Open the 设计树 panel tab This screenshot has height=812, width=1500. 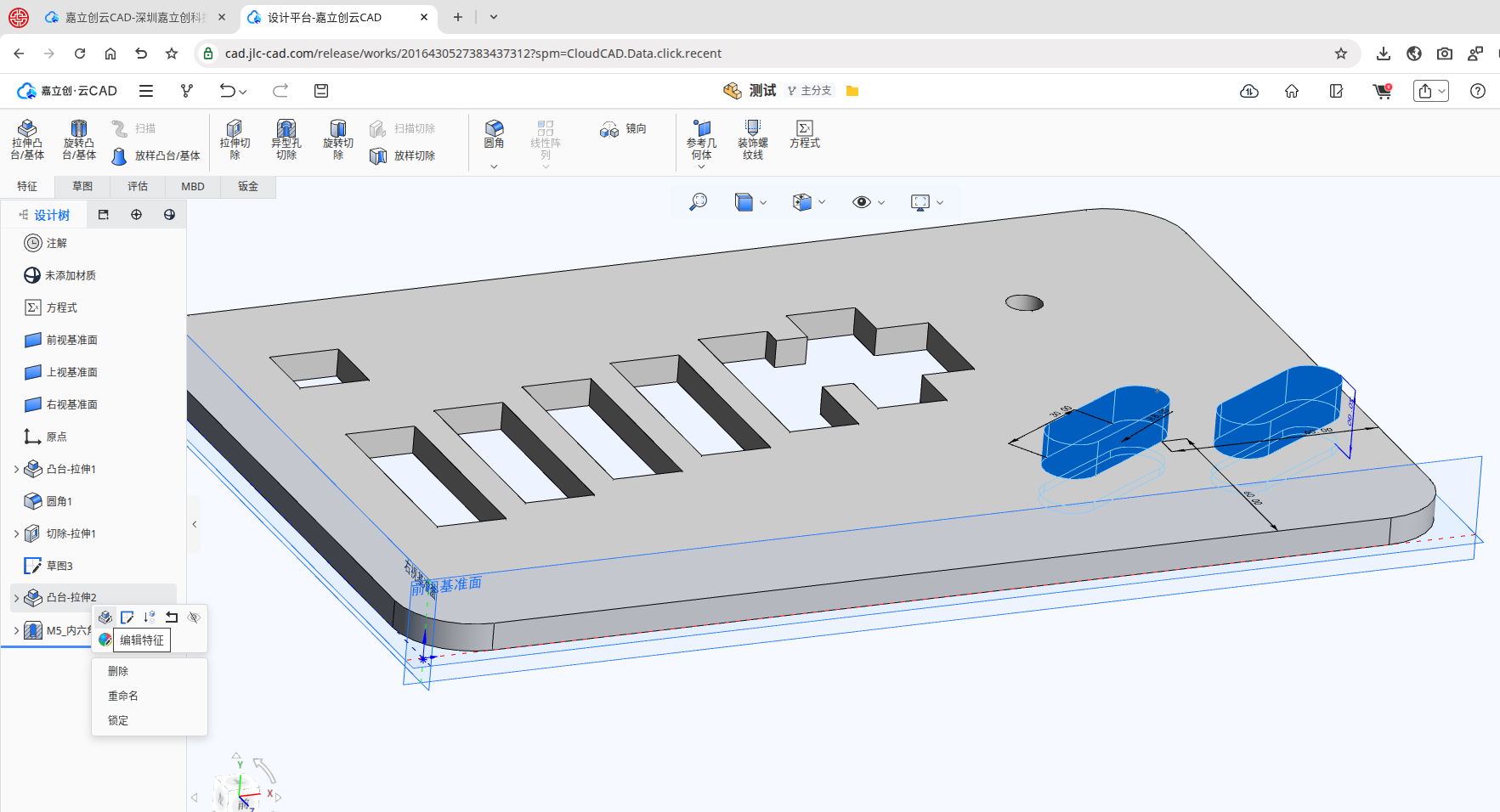[44, 215]
